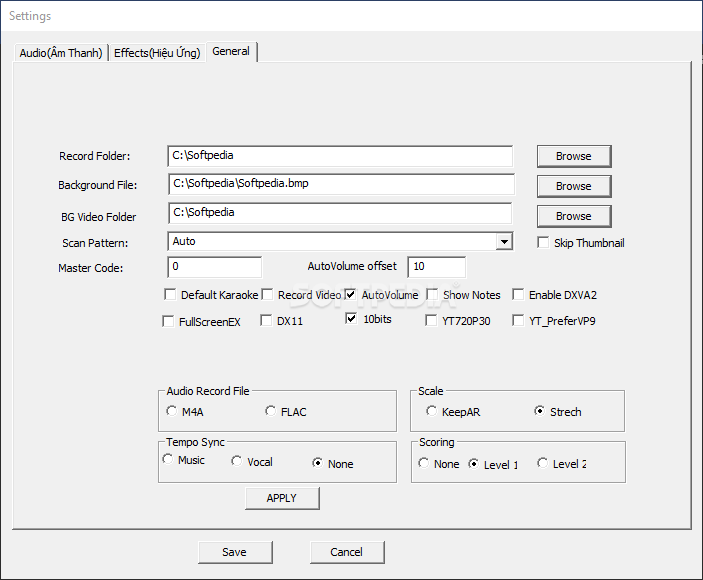703x580 pixels.
Task: Save the settings
Action: point(234,552)
